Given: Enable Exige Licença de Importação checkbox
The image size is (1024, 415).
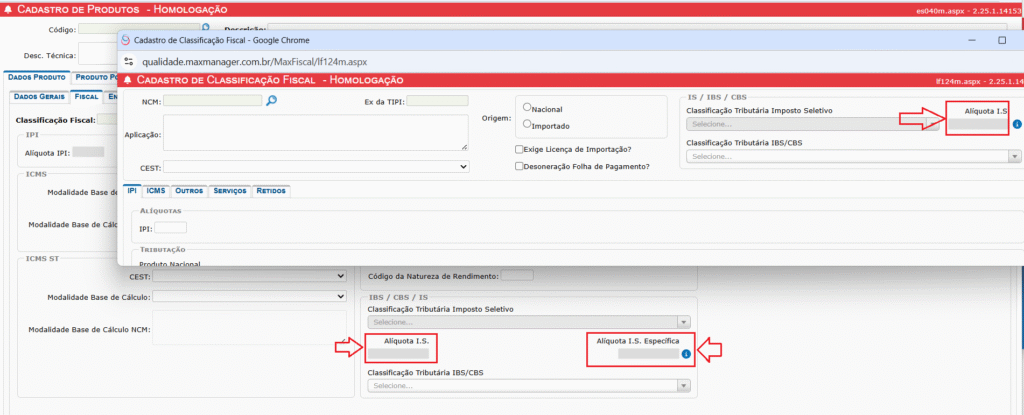Looking at the screenshot, I should (519, 149).
